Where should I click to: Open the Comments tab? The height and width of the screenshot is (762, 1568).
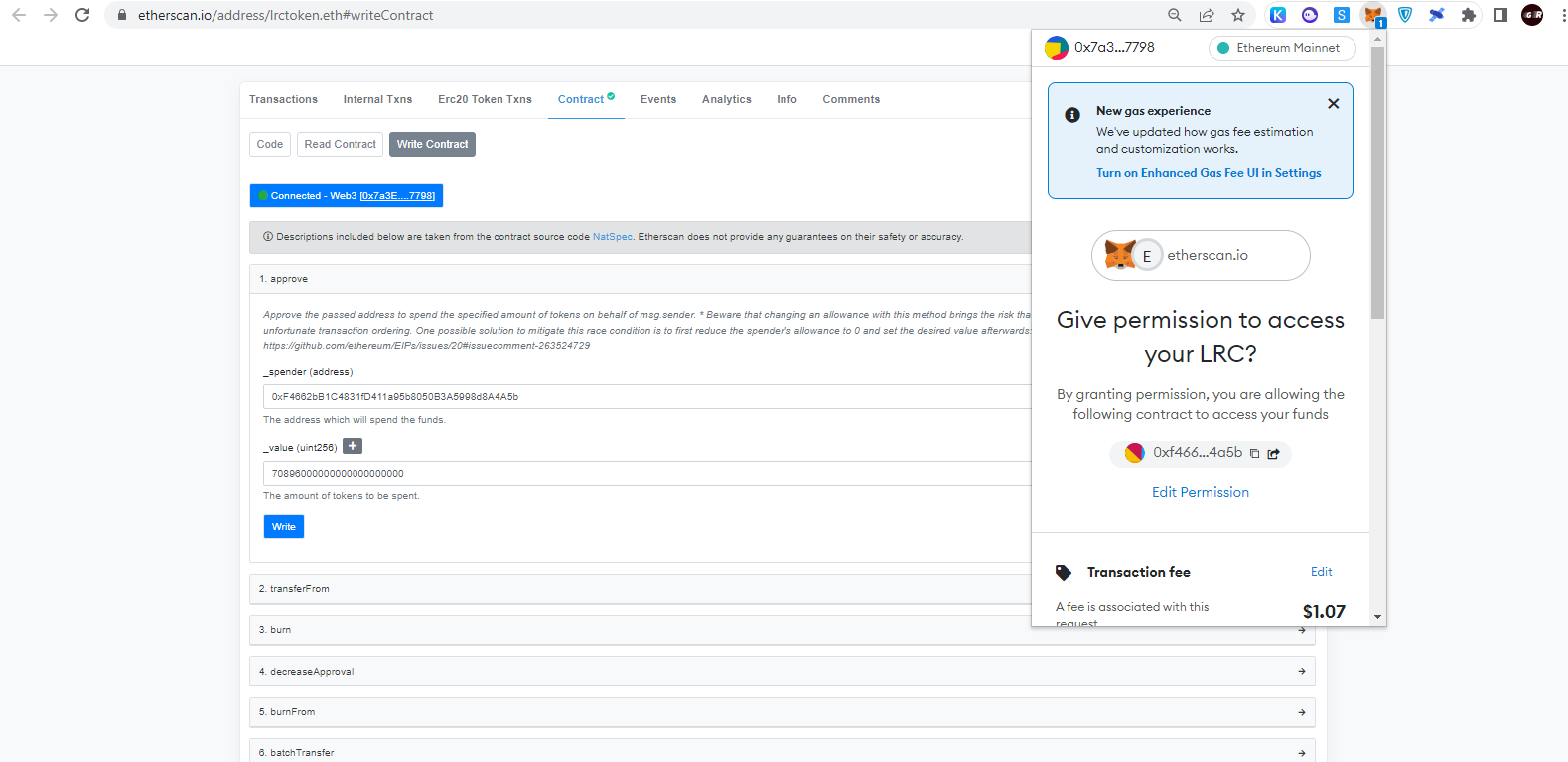pyautogui.click(x=851, y=99)
